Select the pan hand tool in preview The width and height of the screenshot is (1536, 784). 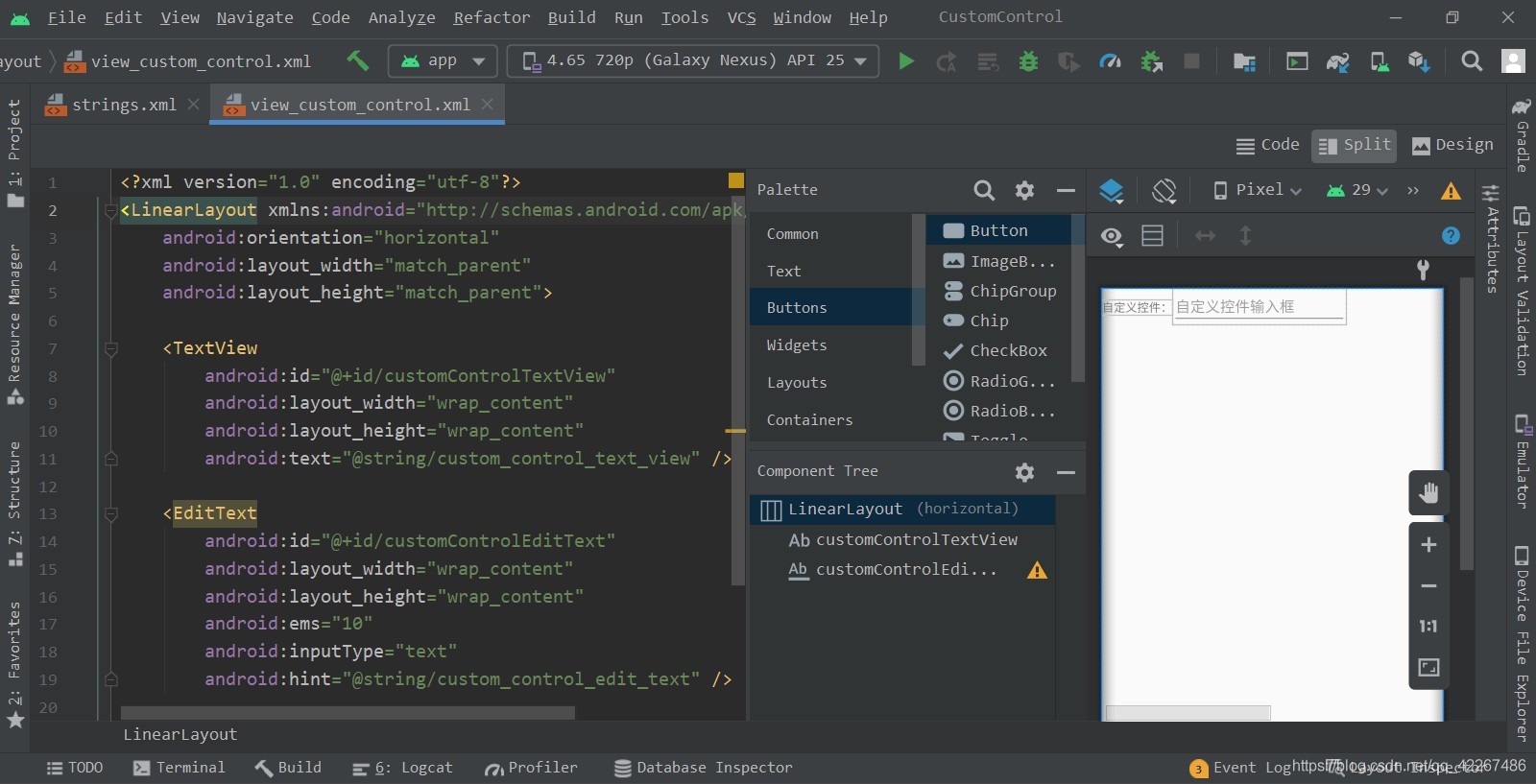(1428, 493)
